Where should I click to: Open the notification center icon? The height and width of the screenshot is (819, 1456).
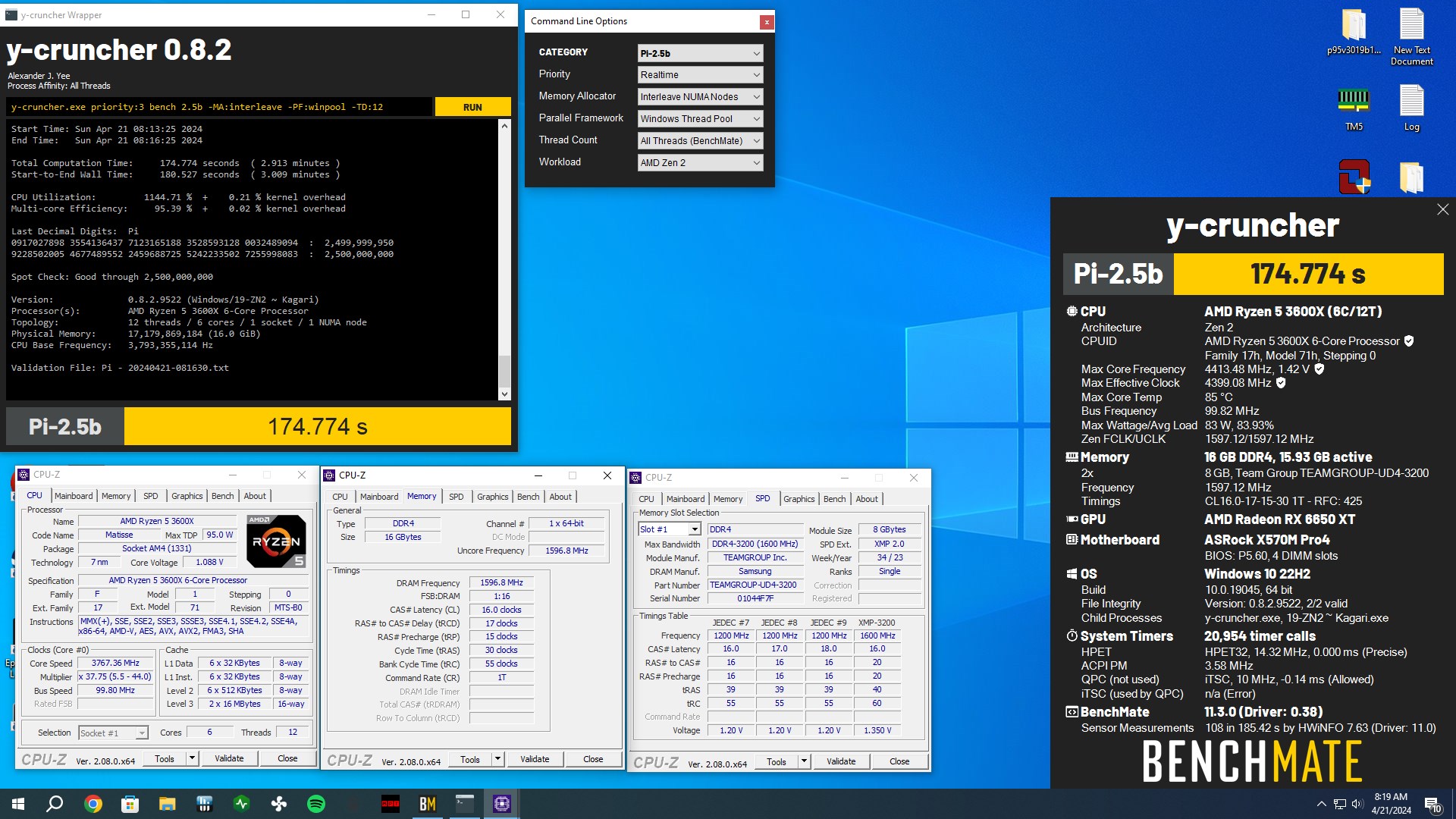click(1432, 804)
